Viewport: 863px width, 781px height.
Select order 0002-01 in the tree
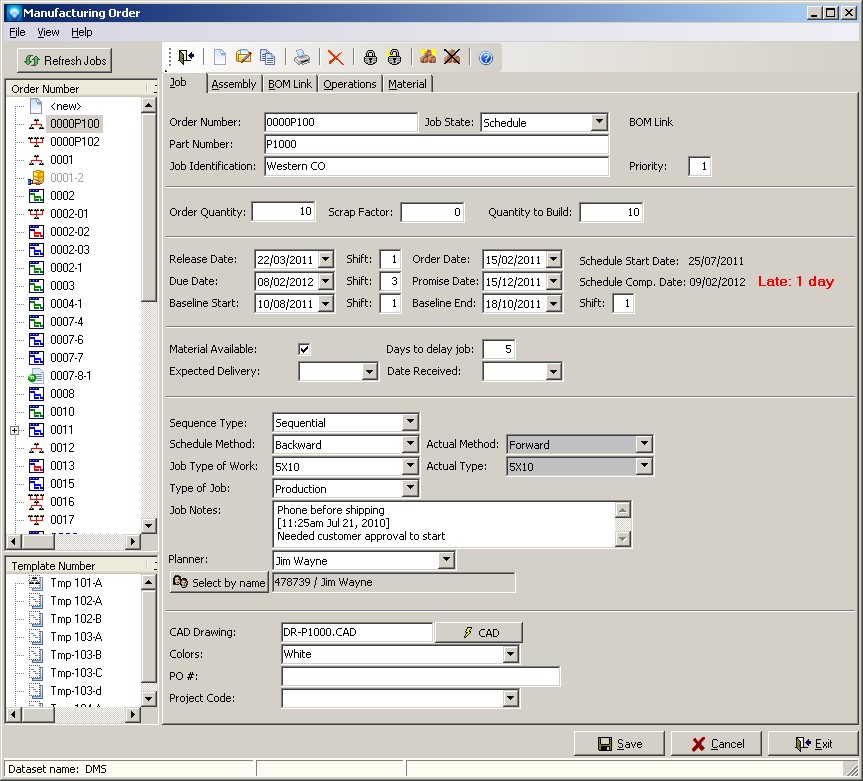69,214
